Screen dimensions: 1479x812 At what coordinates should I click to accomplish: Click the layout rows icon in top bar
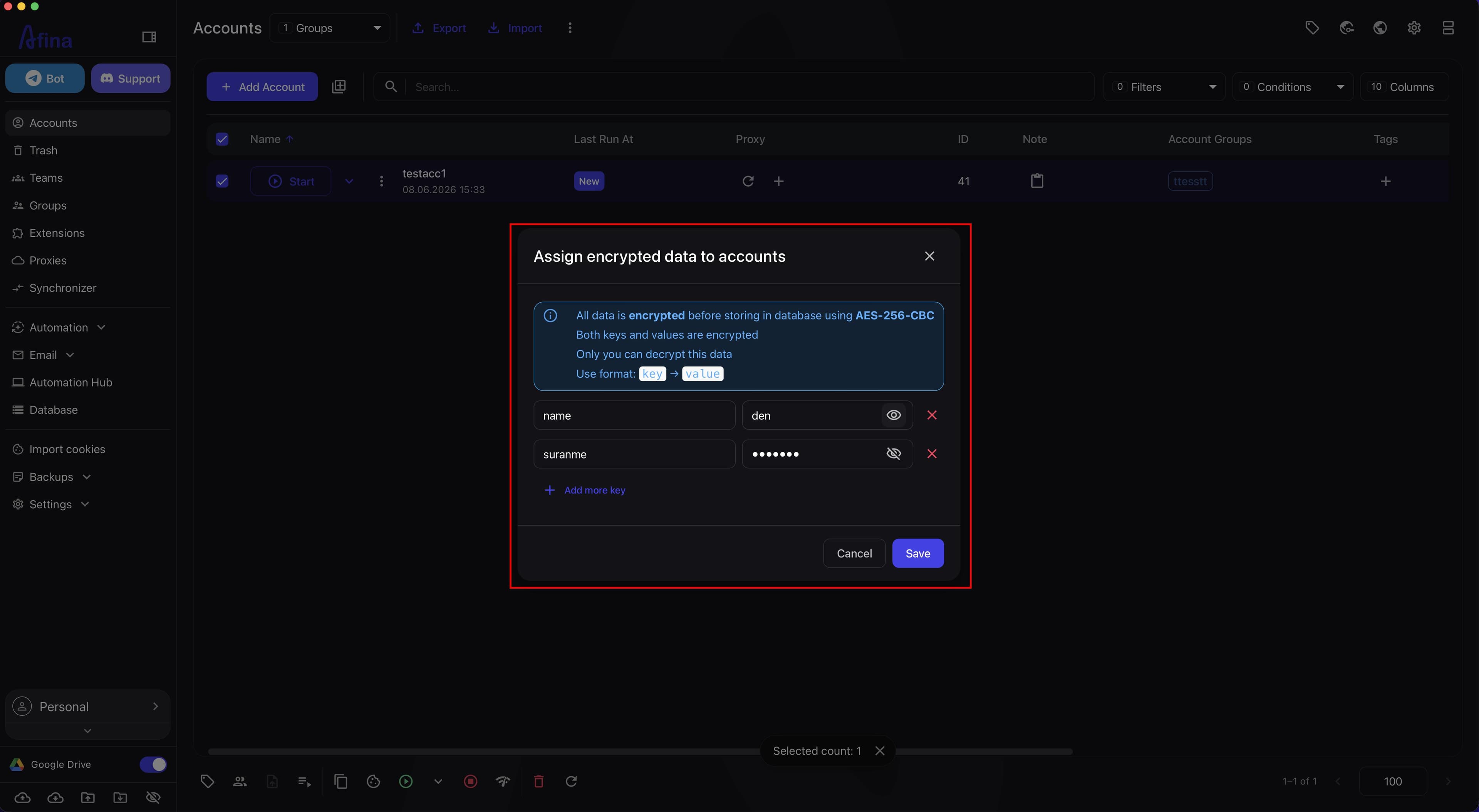1448,28
